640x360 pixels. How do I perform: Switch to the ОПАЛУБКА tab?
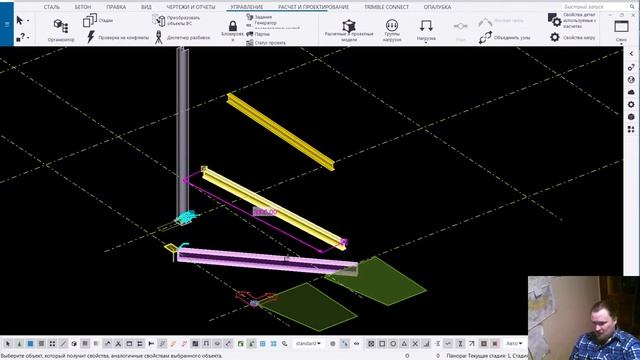[x=437, y=7]
